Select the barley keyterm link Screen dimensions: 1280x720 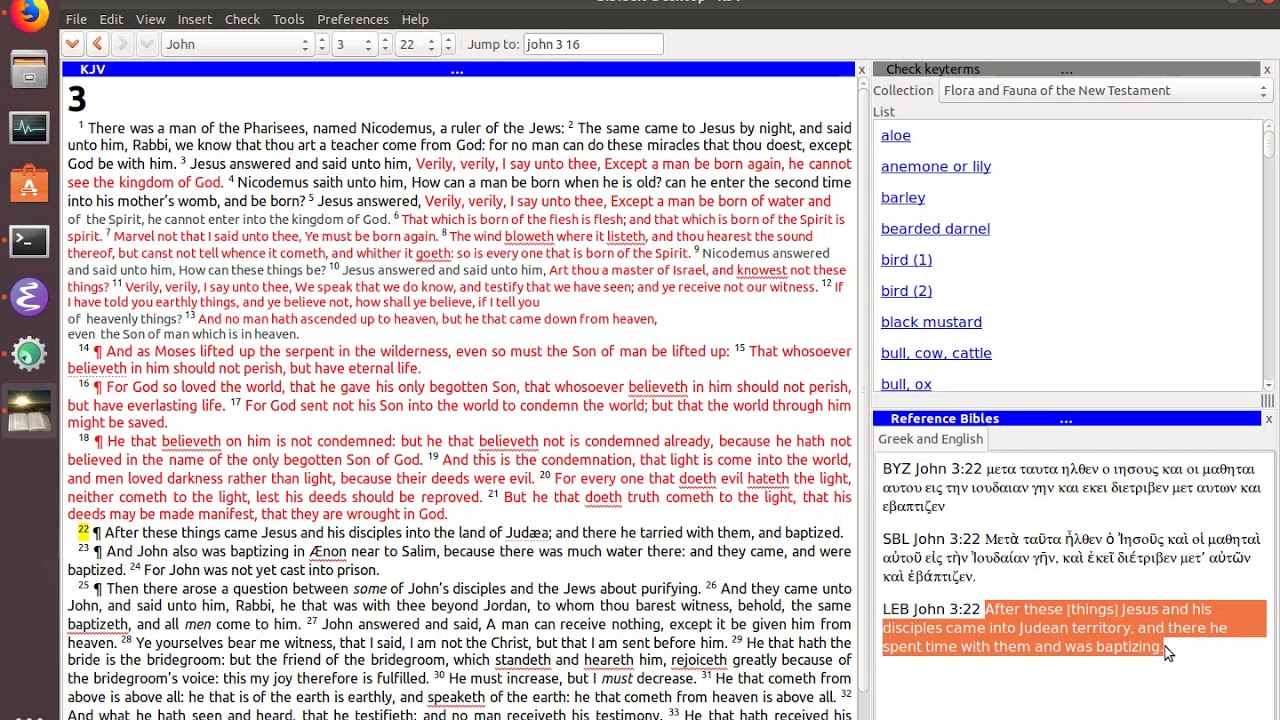(903, 197)
